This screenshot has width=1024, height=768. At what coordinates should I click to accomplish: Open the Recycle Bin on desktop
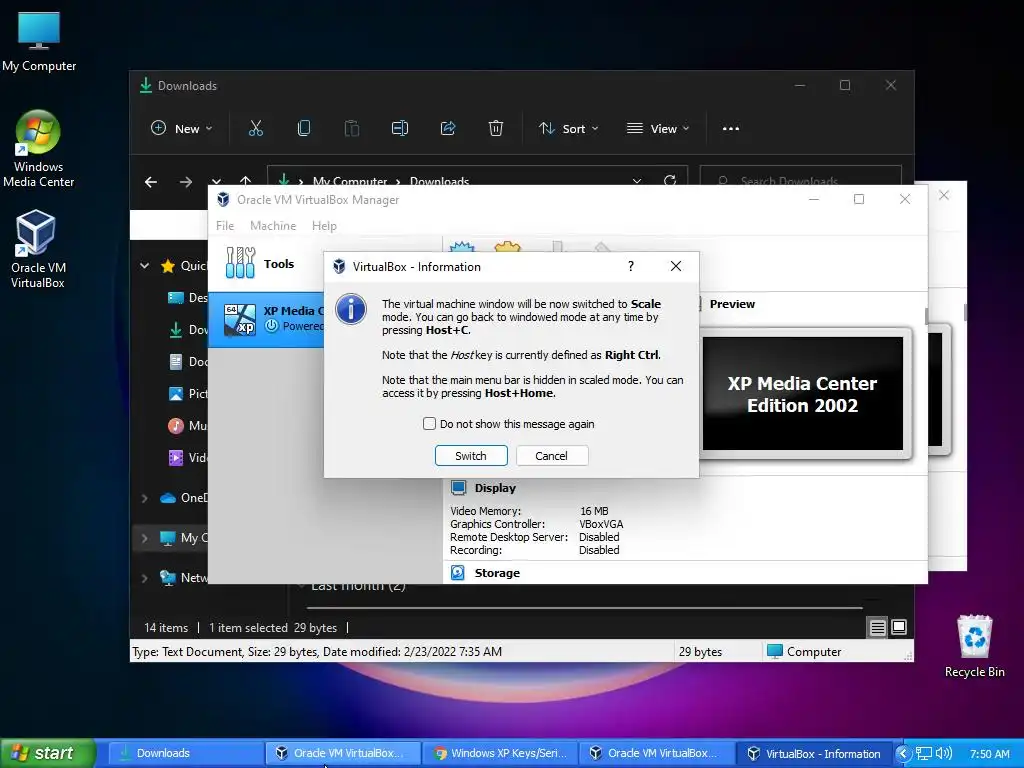974,647
